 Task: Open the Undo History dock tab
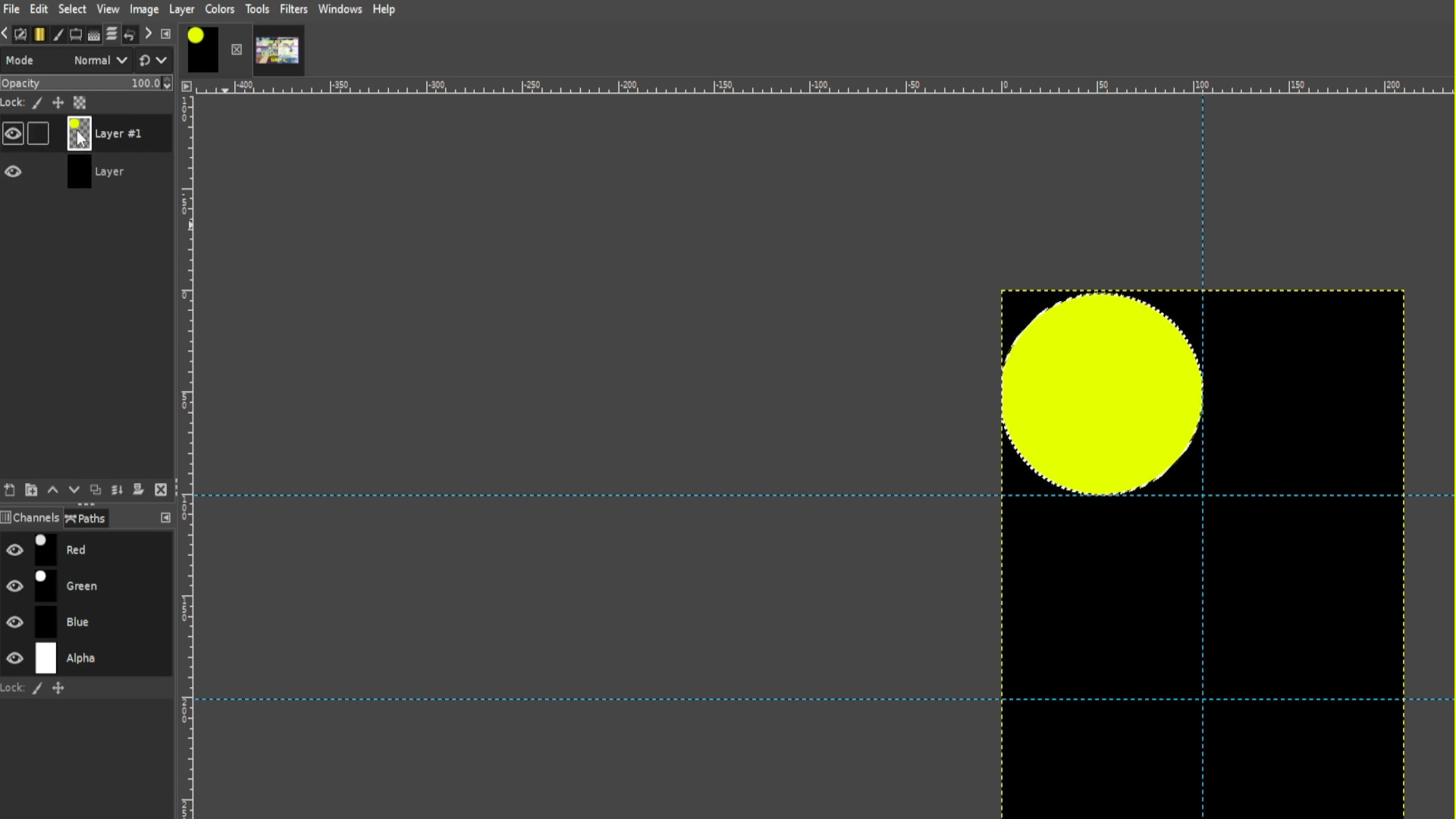[x=130, y=34]
